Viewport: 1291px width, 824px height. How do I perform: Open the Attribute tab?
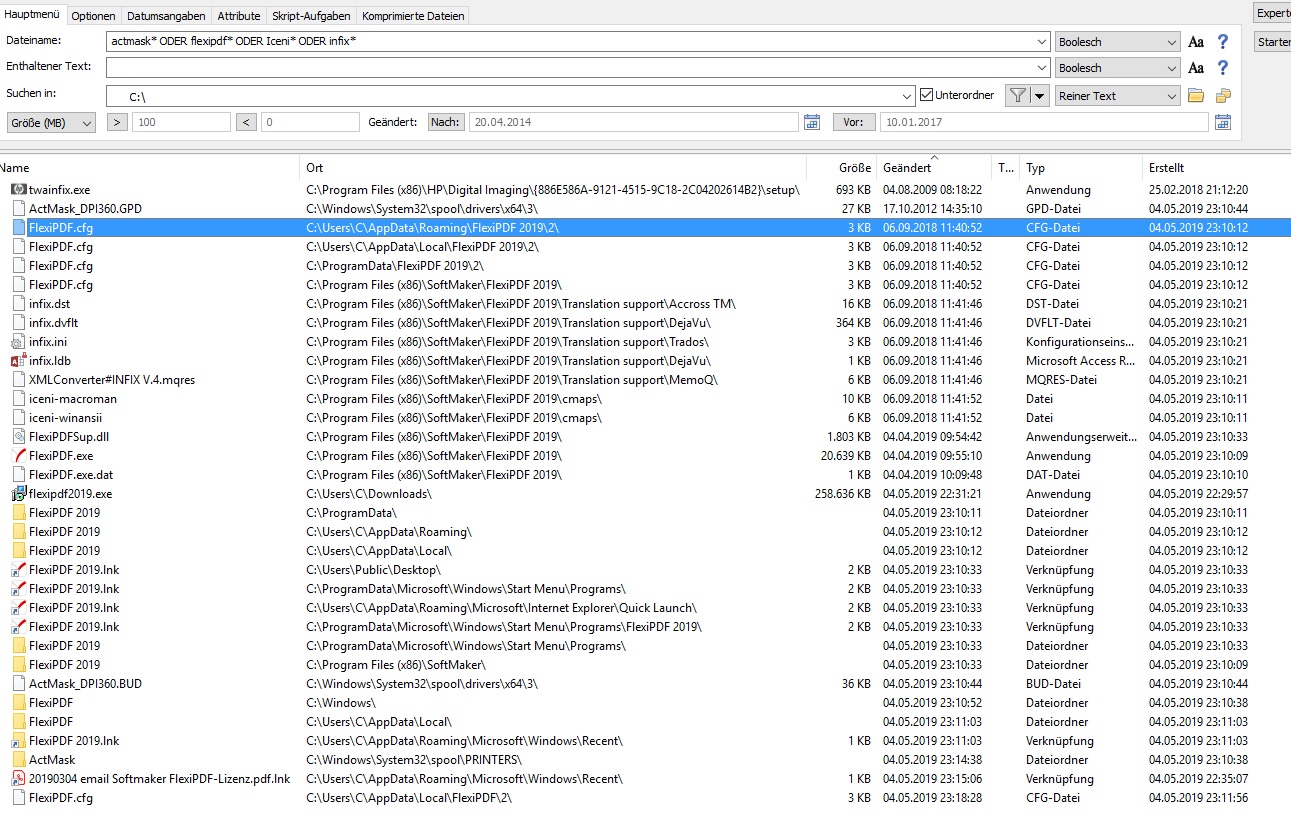pyautogui.click(x=239, y=16)
